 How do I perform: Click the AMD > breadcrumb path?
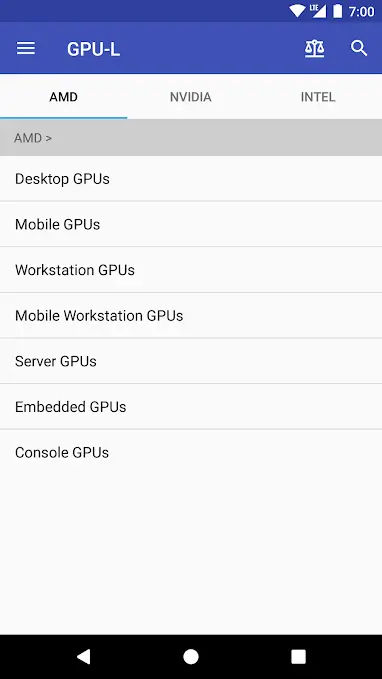coord(33,138)
